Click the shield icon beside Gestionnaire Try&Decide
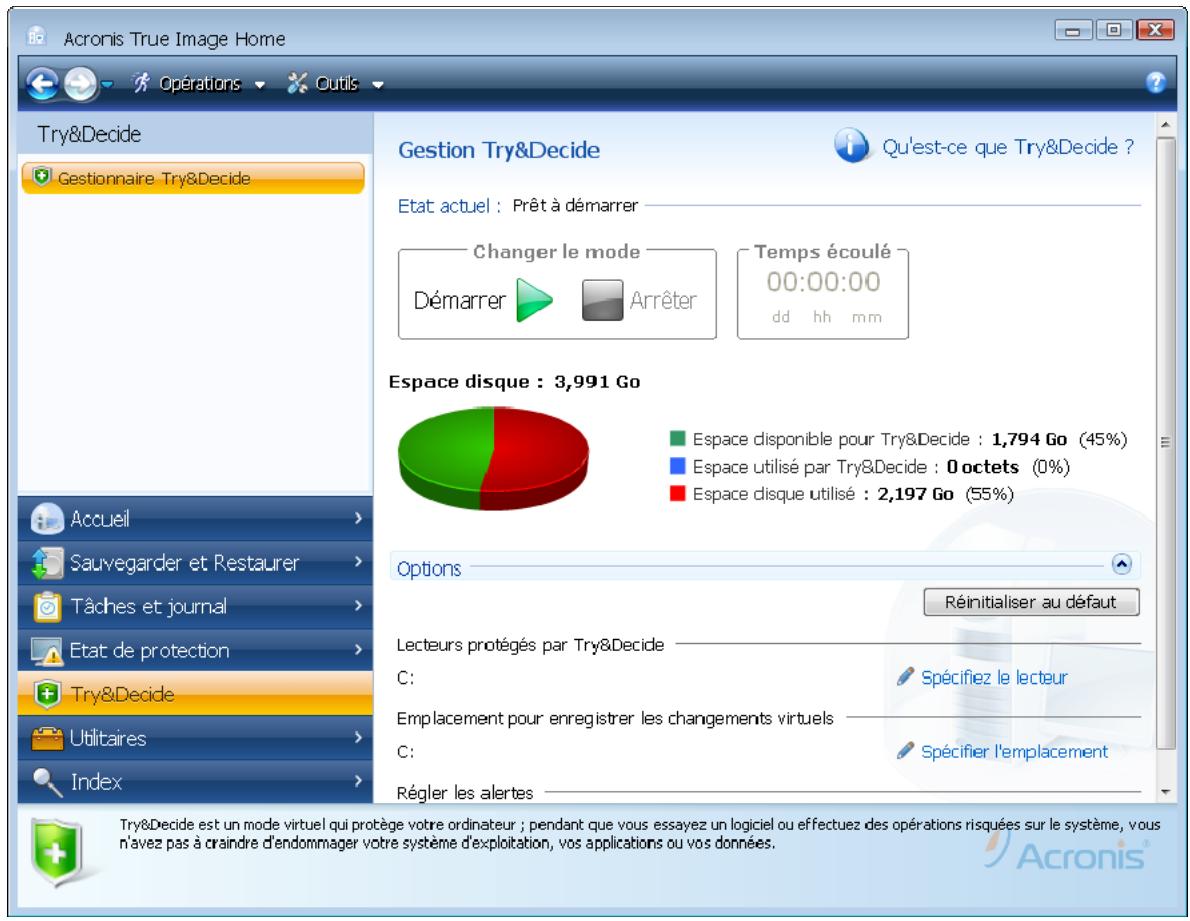This screenshot has height=921, width=1190. [42, 178]
